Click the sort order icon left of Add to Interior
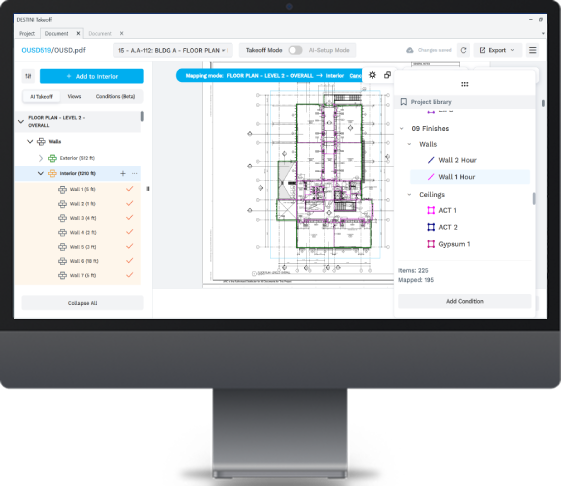The height and width of the screenshot is (486, 561). coord(28,76)
